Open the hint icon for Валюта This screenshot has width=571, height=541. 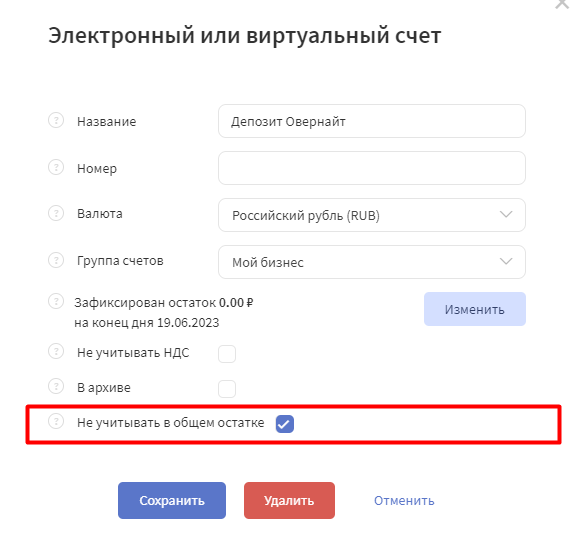(x=56, y=213)
